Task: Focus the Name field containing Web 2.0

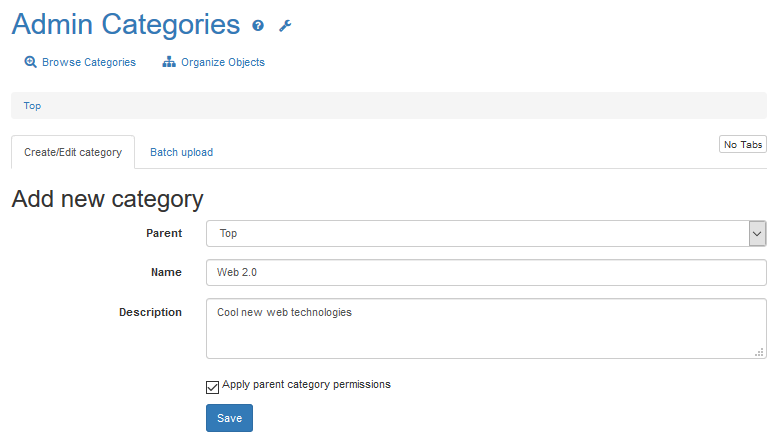Action: click(x=486, y=272)
